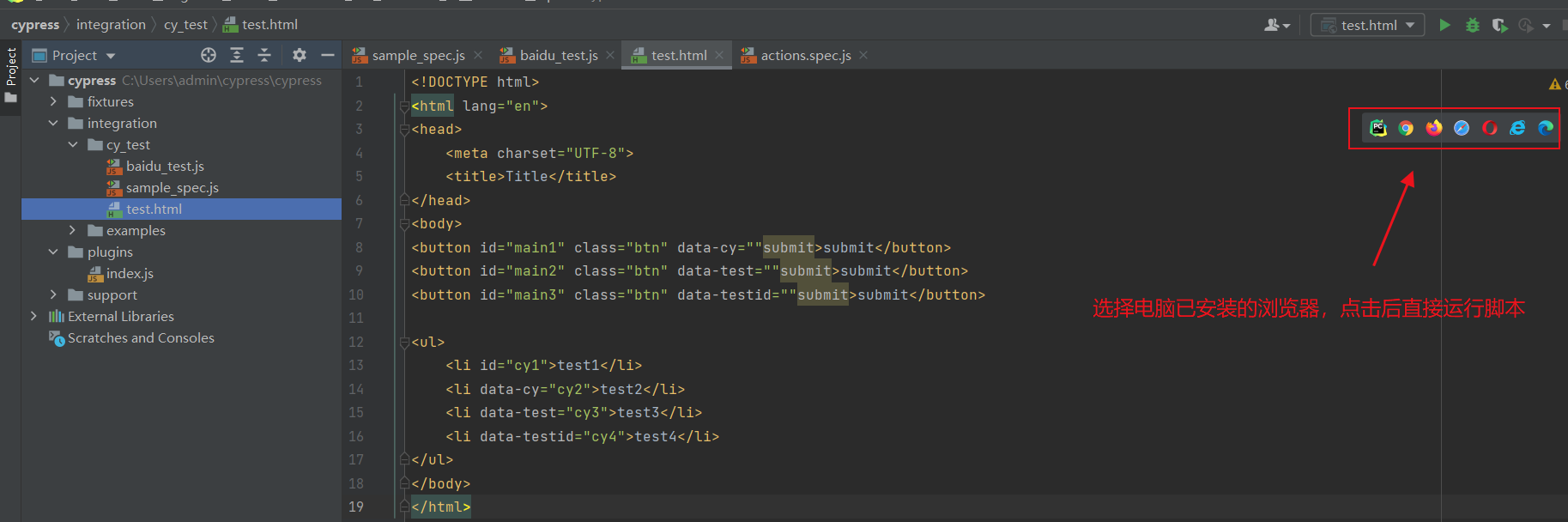Image resolution: width=1568 pixels, height=522 pixels.
Task: Open test.html in Edge browser
Action: [1546, 128]
